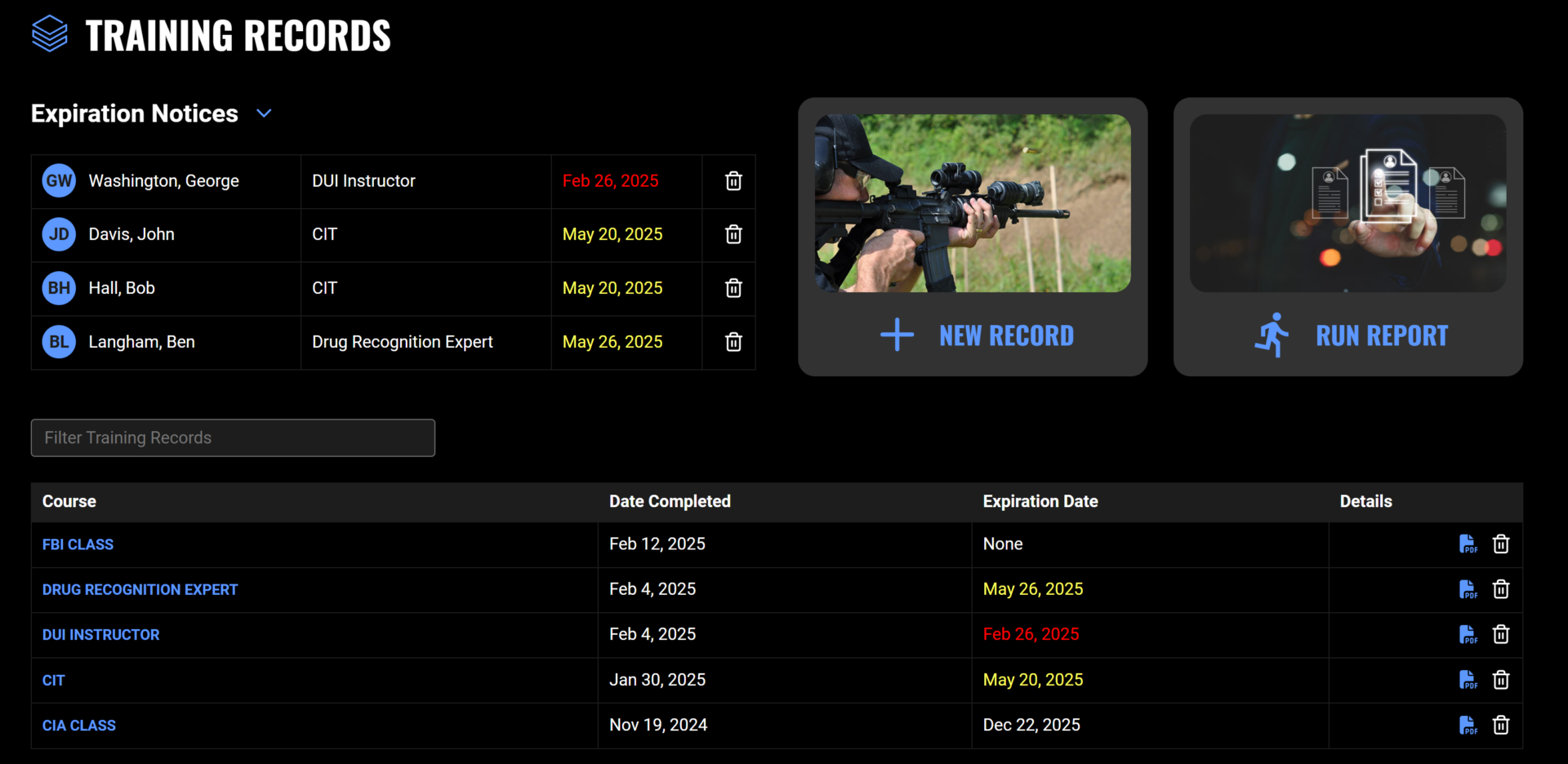Viewport: 1568px width, 764px height.
Task: Click the name Davis, John
Action: click(x=131, y=234)
